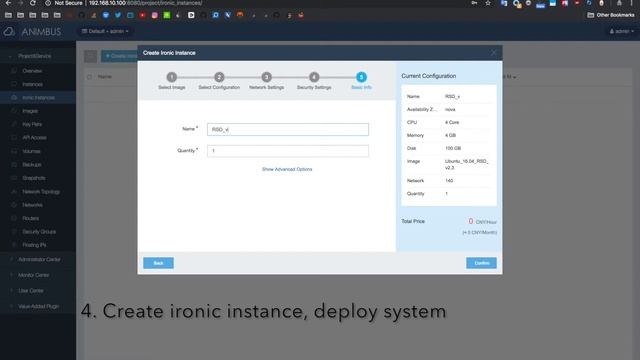Show Advanced Options link

coord(287,169)
